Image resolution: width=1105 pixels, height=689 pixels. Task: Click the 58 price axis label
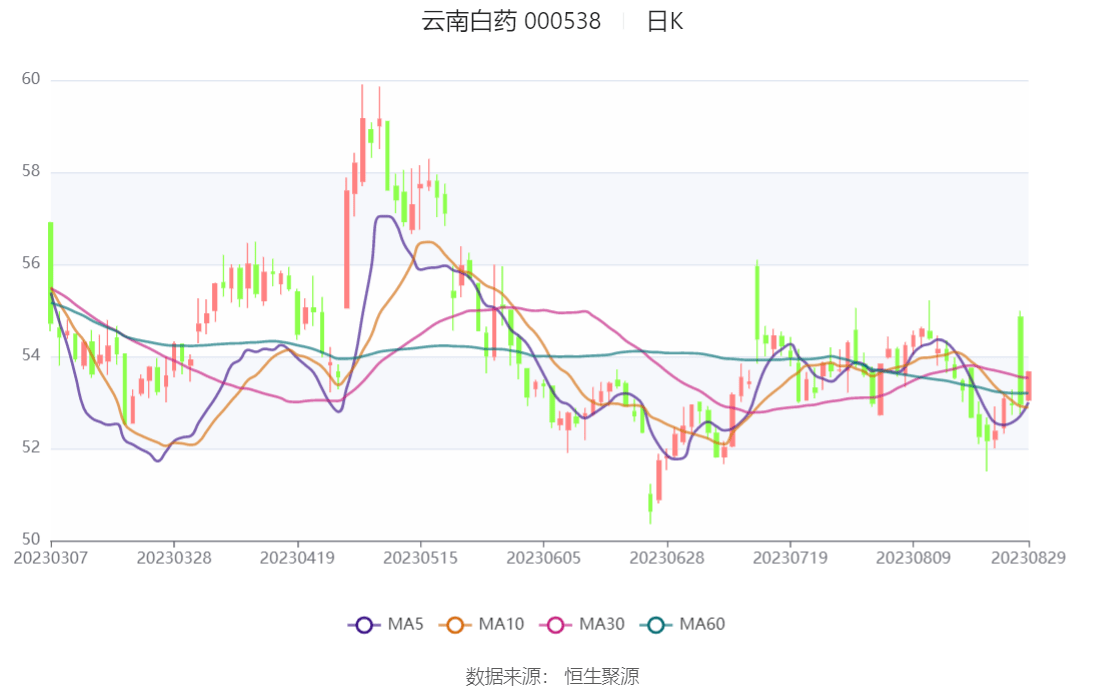(31, 171)
